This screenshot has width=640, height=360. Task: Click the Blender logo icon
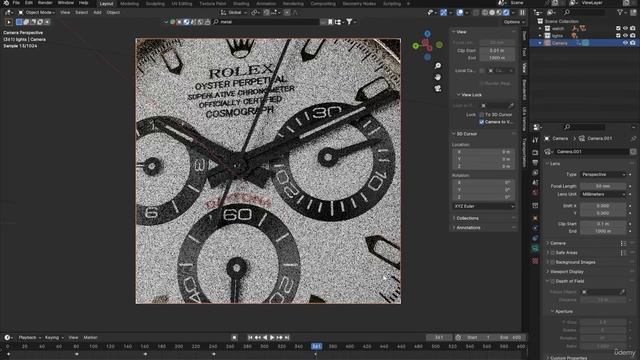[7, 3]
